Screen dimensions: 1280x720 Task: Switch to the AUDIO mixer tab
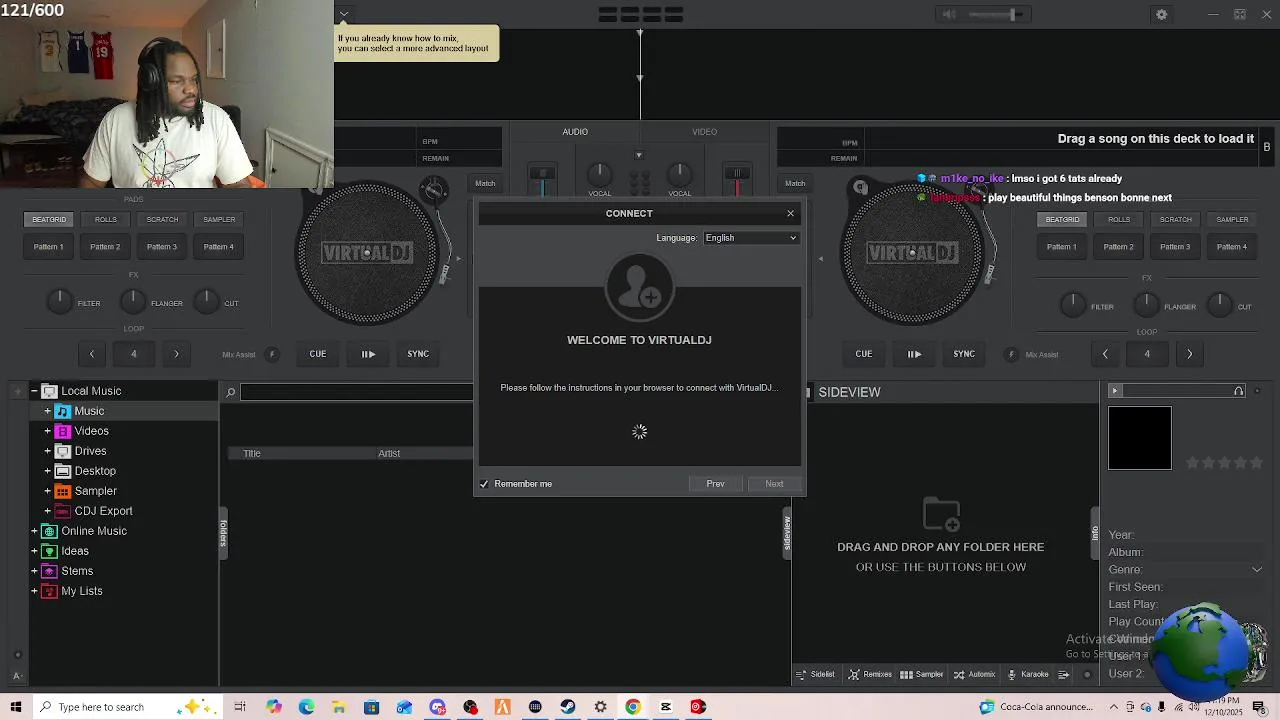click(575, 132)
